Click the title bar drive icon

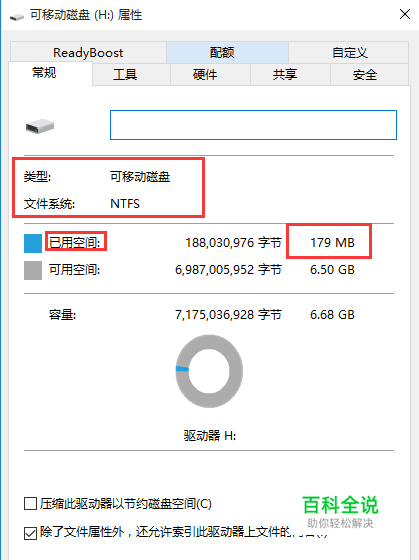[x=16, y=16]
